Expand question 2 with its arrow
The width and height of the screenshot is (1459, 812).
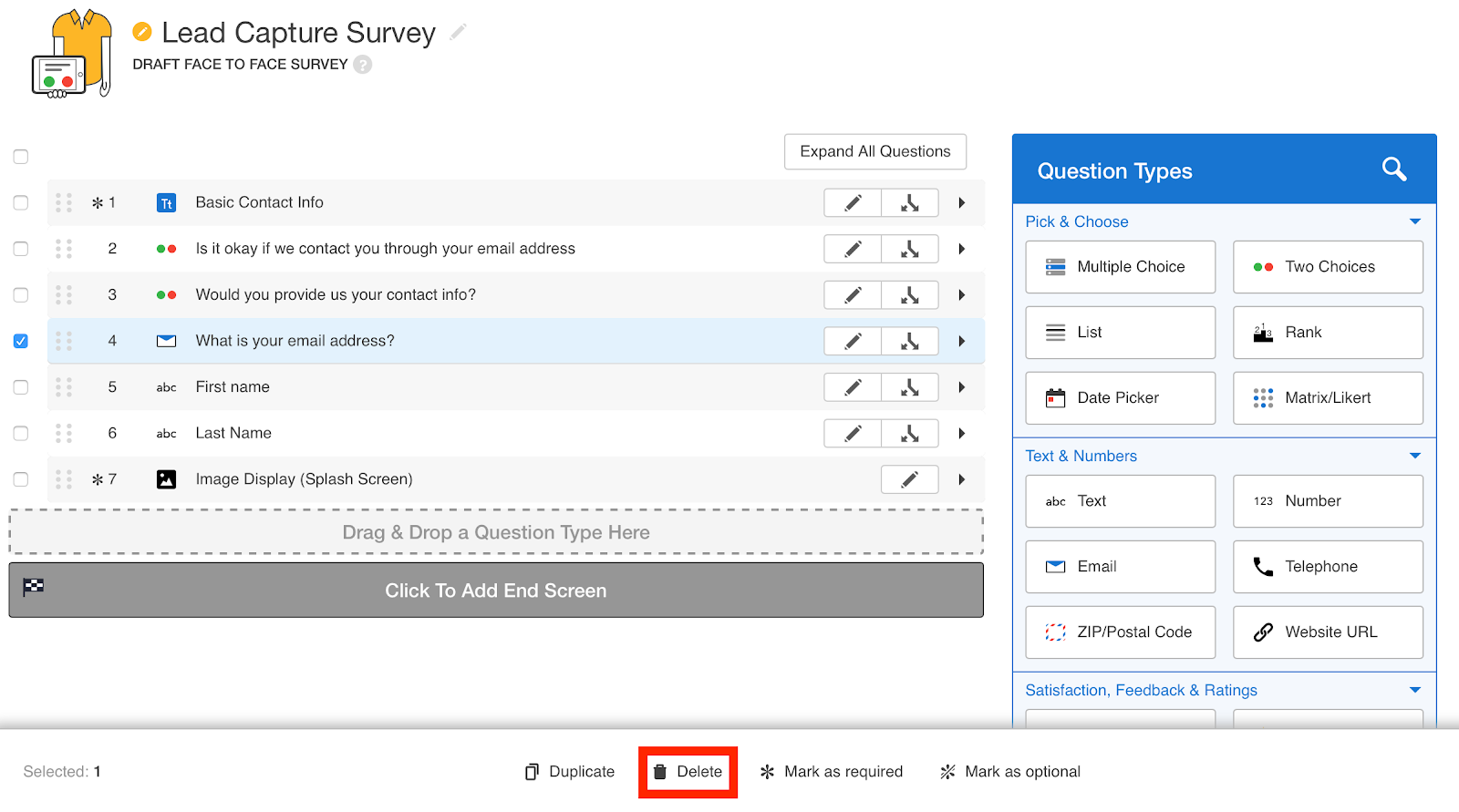pos(961,249)
